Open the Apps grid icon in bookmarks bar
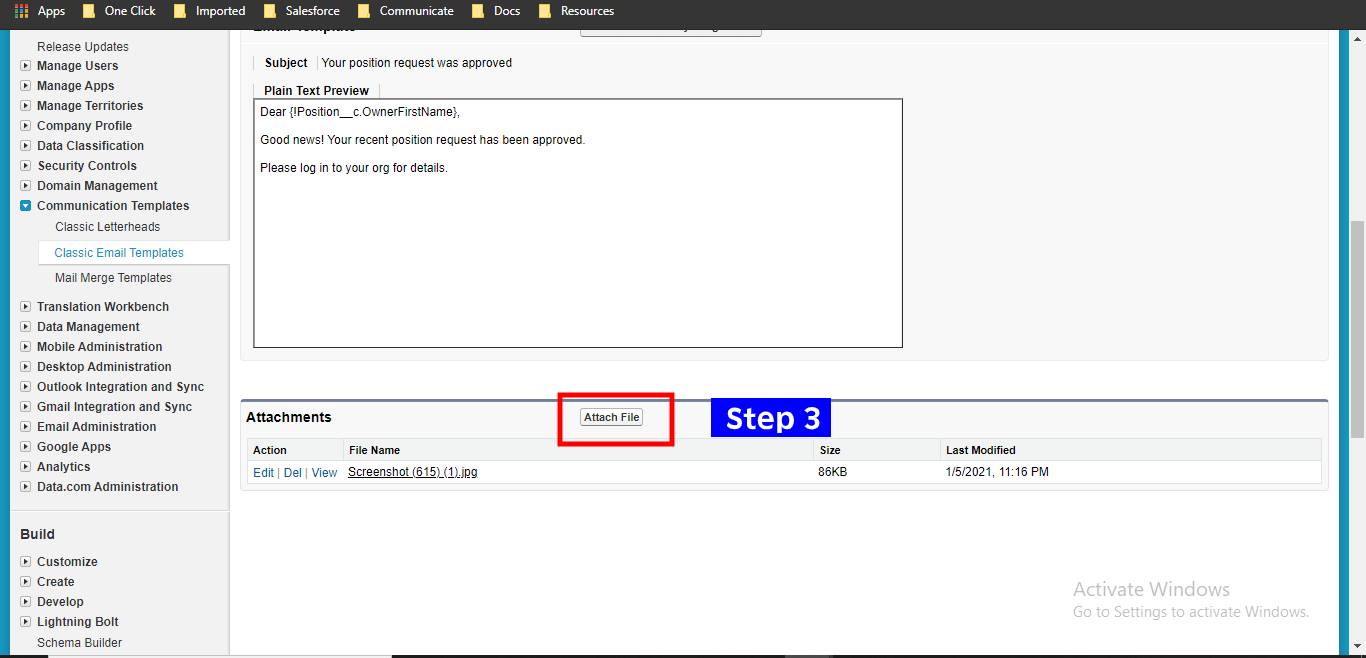 [x=20, y=11]
